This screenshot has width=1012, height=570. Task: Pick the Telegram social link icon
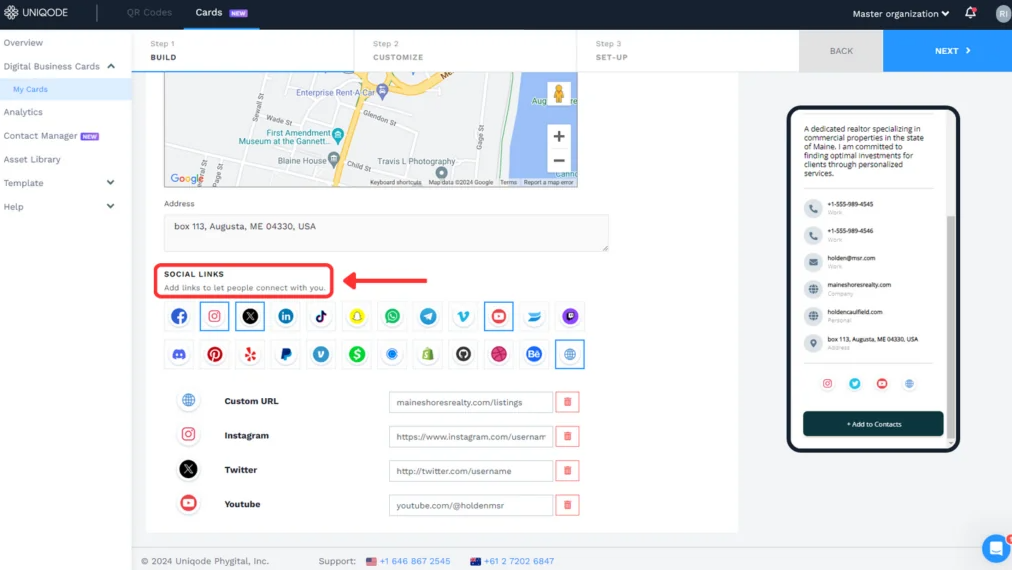(428, 316)
